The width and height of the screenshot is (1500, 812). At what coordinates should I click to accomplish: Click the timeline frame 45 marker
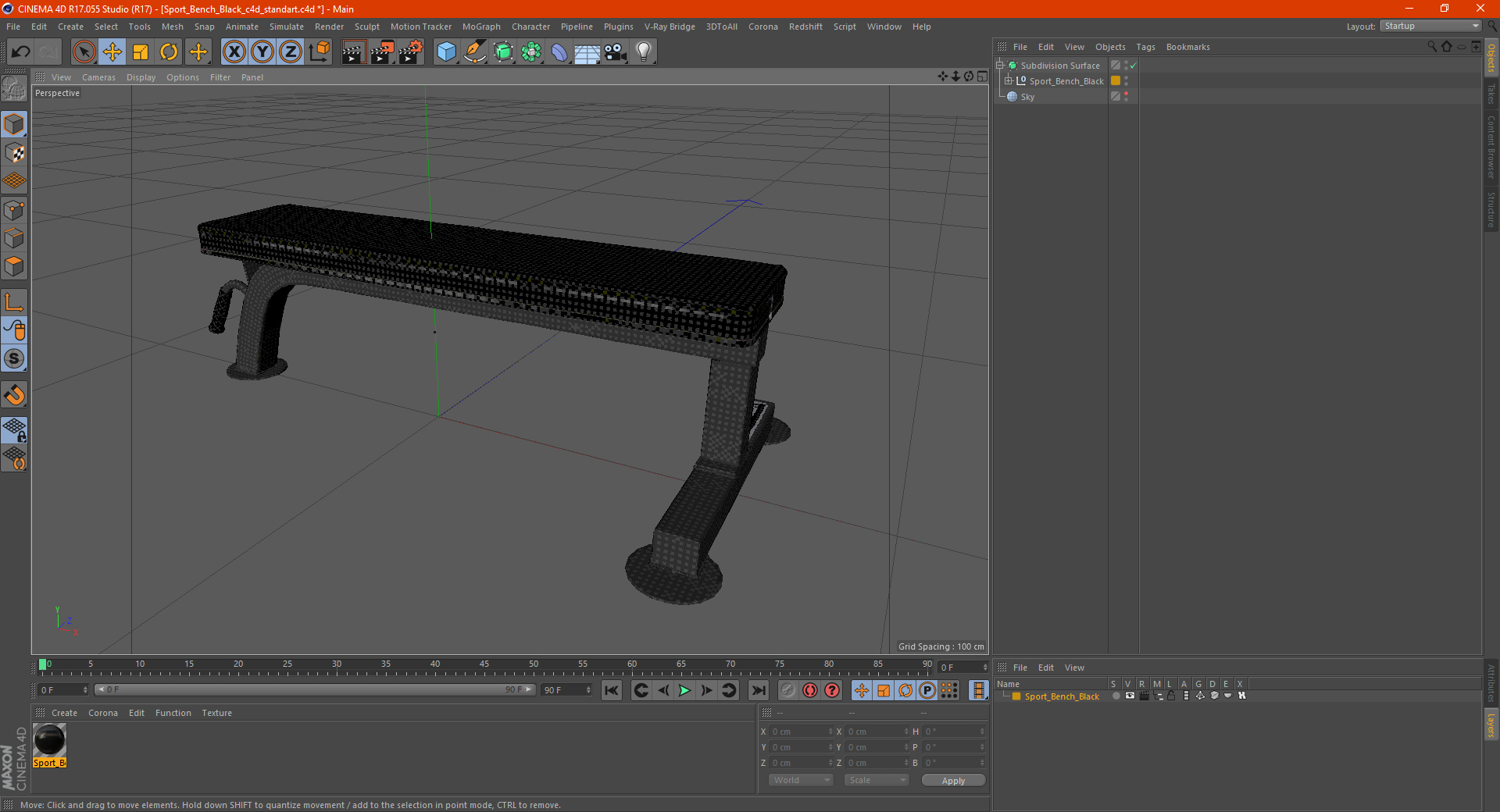click(484, 666)
